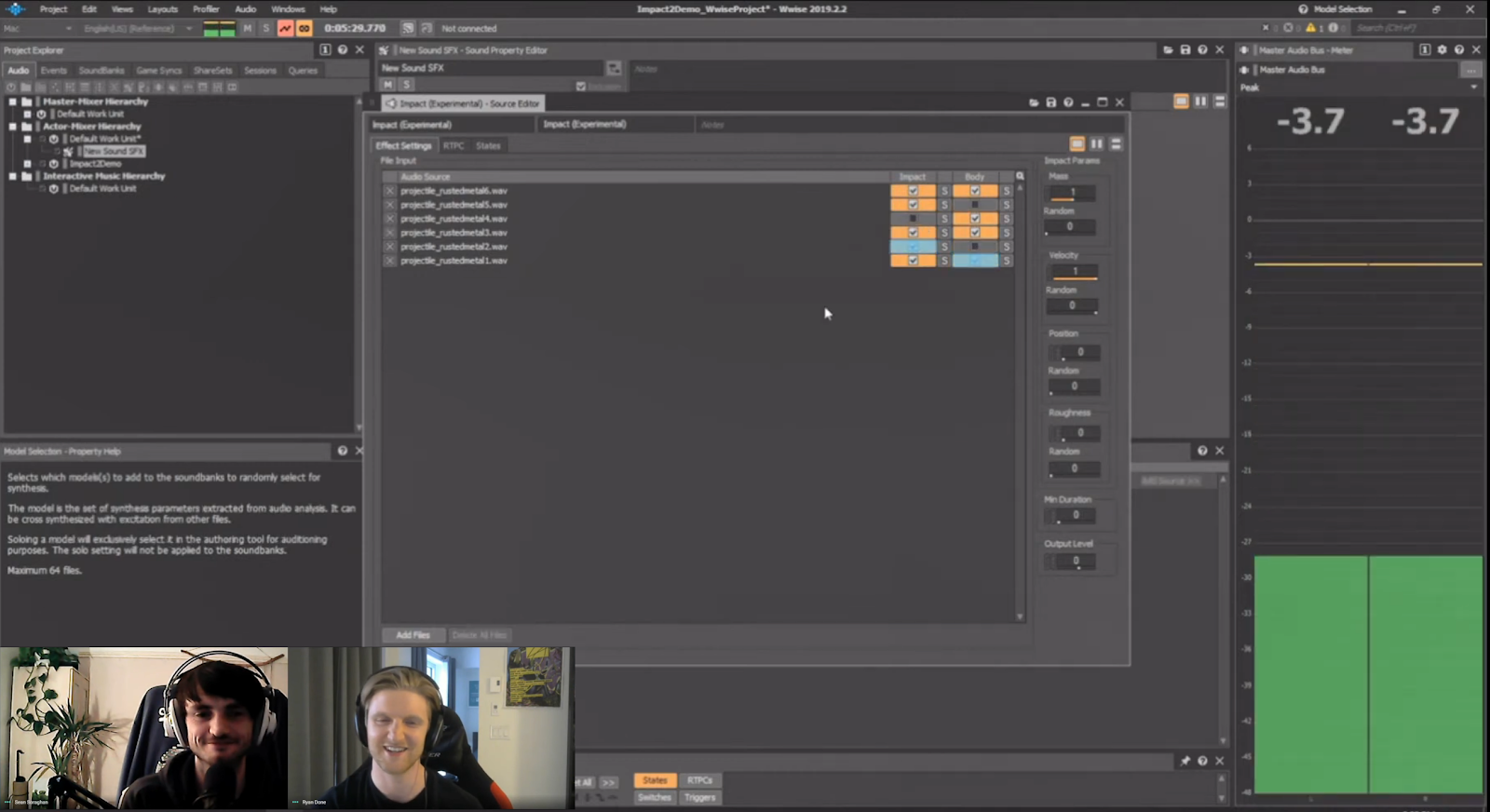1490x812 pixels.
Task: Collapse the Actor-Mixer Hierarchy node
Action: click(x=13, y=127)
